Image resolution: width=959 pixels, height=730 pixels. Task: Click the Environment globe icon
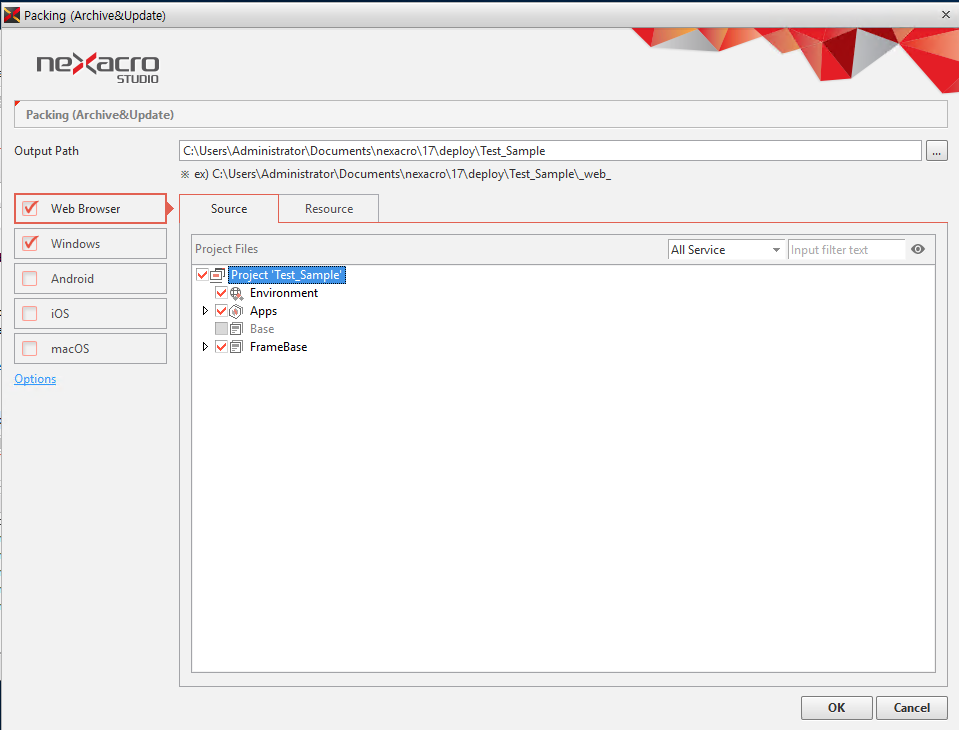click(237, 293)
